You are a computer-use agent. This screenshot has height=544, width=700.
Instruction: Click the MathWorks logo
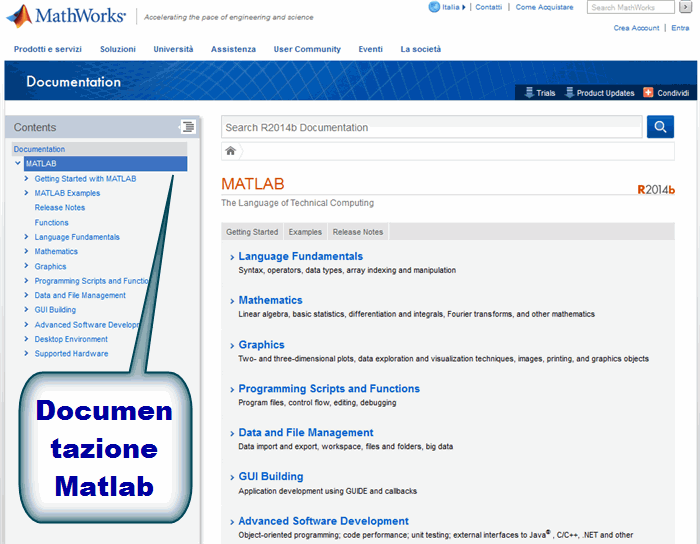tap(66, 16)
